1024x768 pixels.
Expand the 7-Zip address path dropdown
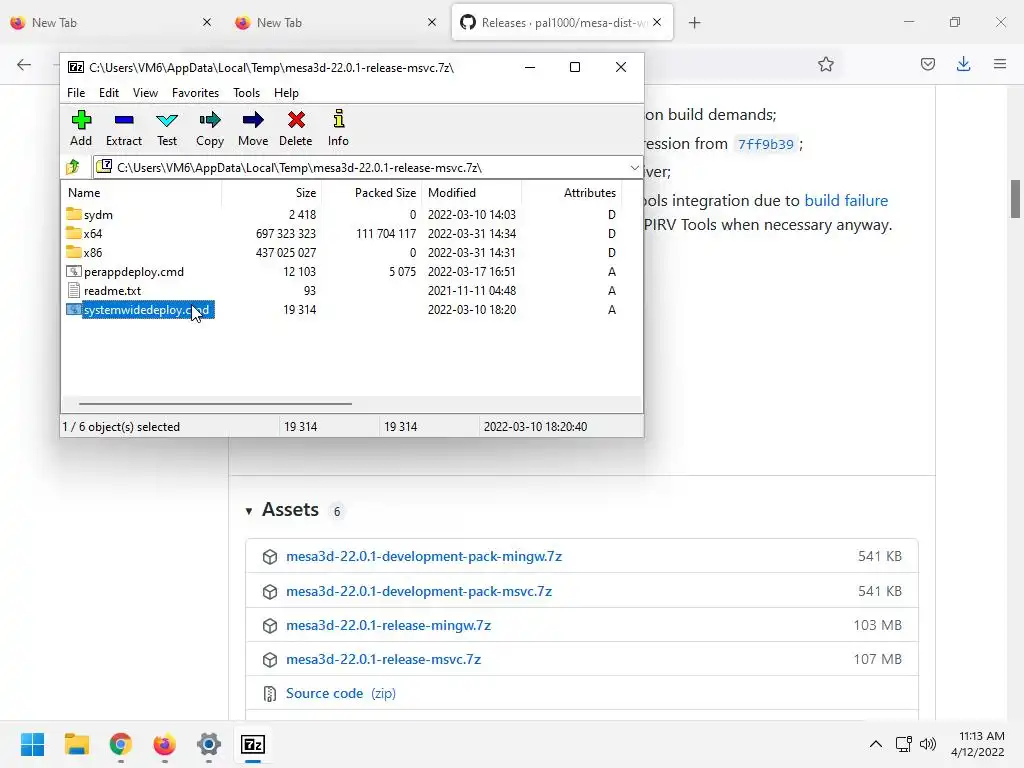pos(634,168)
